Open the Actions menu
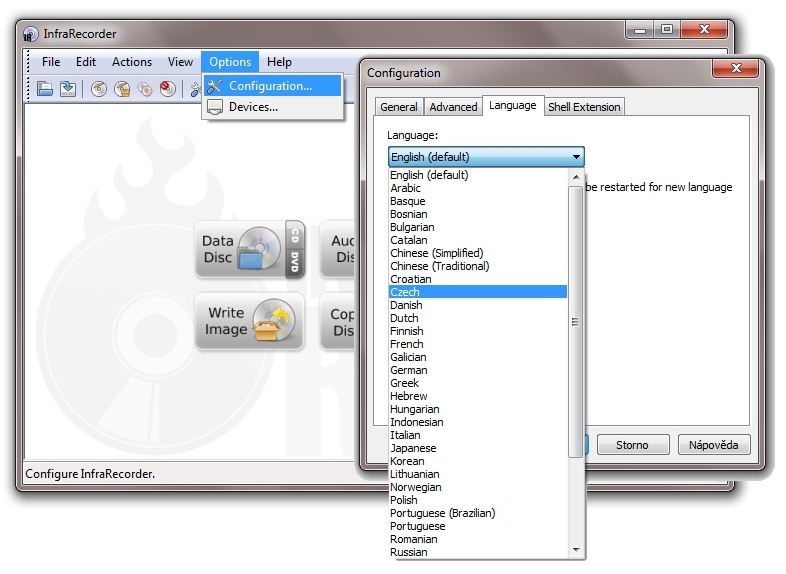The height and width of the screenshot is (574, 786). (132, 62)
